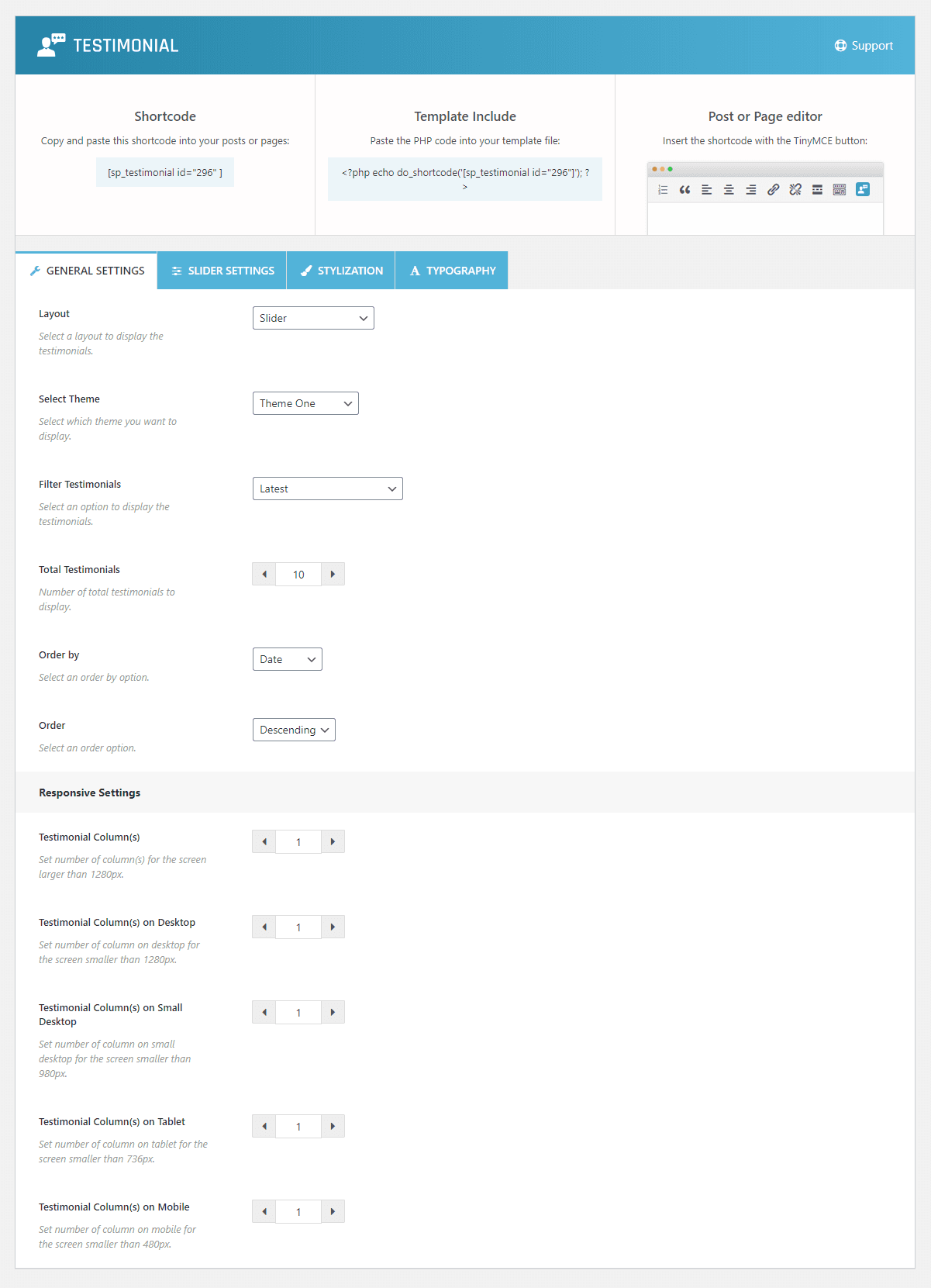
Task: Open the Filter Testimonials dropdown
Action: [328, 489]
